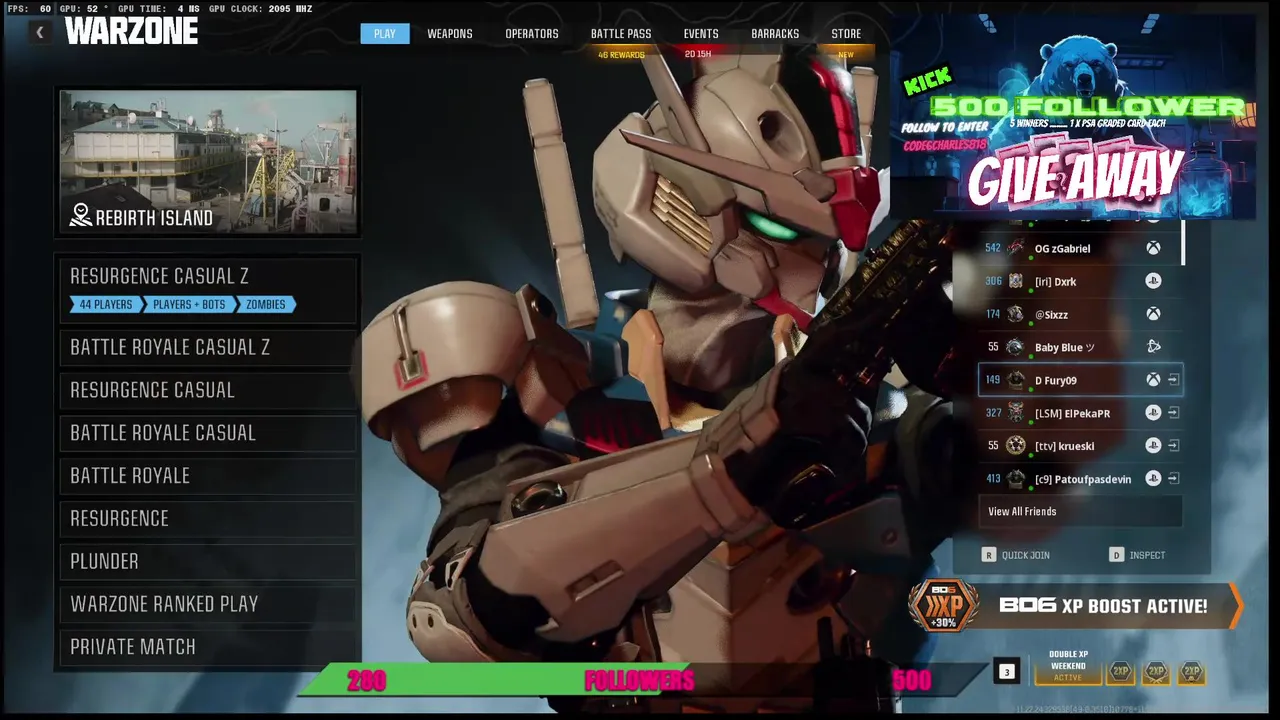Select Warzone Ranked Play
This screenshot has width=1280, height=720.
click(207, 604)
